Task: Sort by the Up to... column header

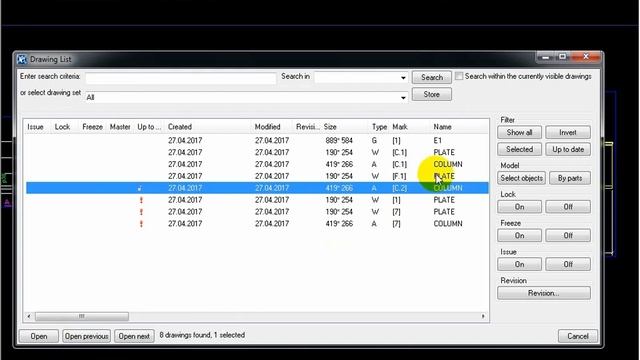Action: pos(149,127)
